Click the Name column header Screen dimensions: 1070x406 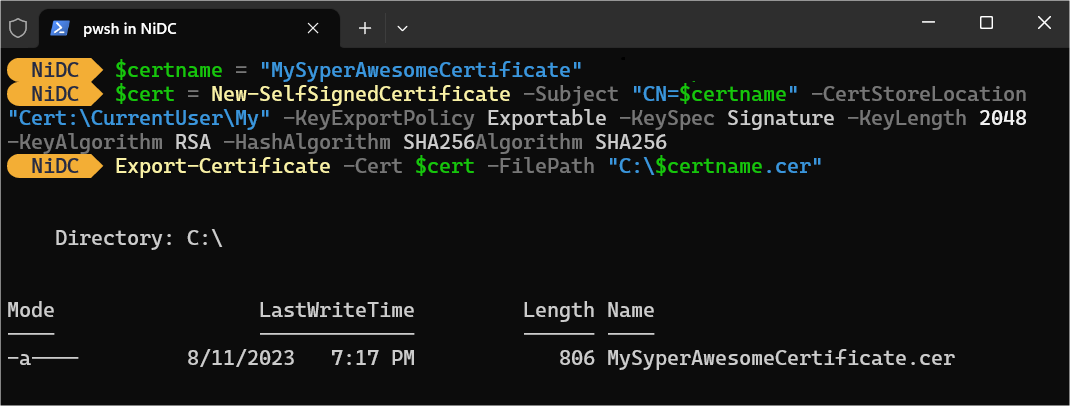(x=630, y=310)
